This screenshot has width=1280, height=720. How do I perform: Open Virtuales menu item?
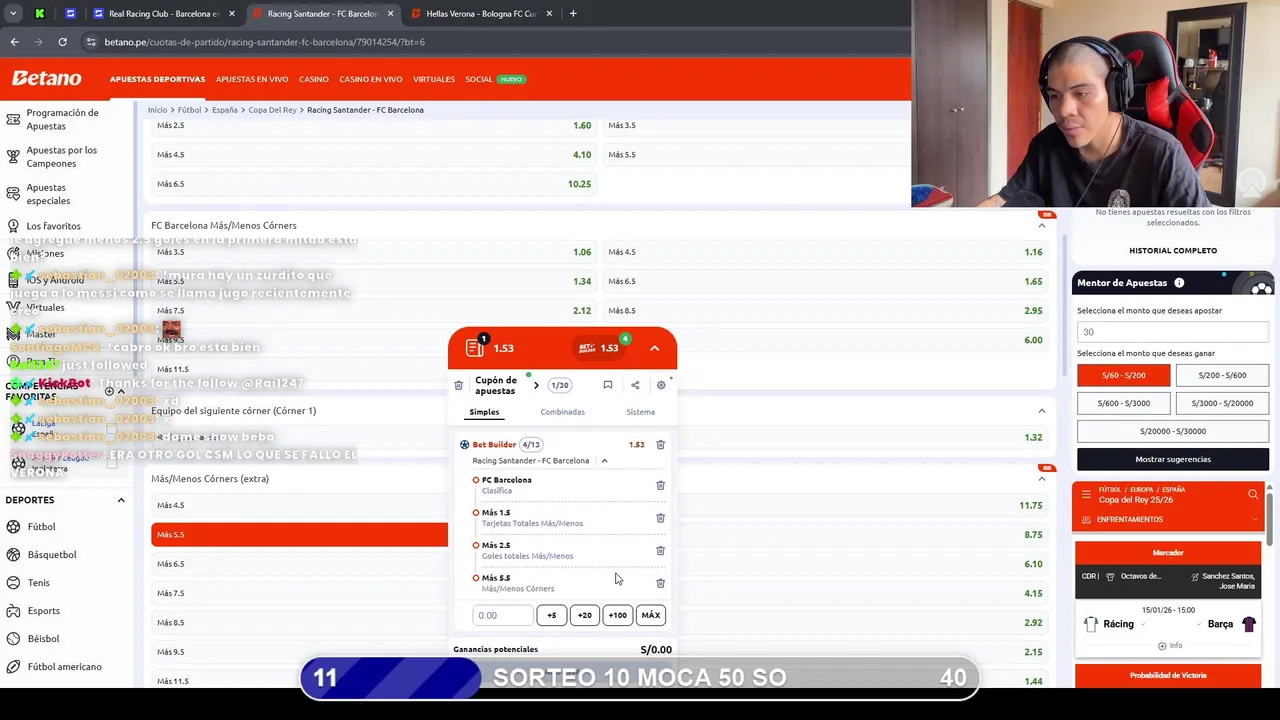(x=434, y=79)
